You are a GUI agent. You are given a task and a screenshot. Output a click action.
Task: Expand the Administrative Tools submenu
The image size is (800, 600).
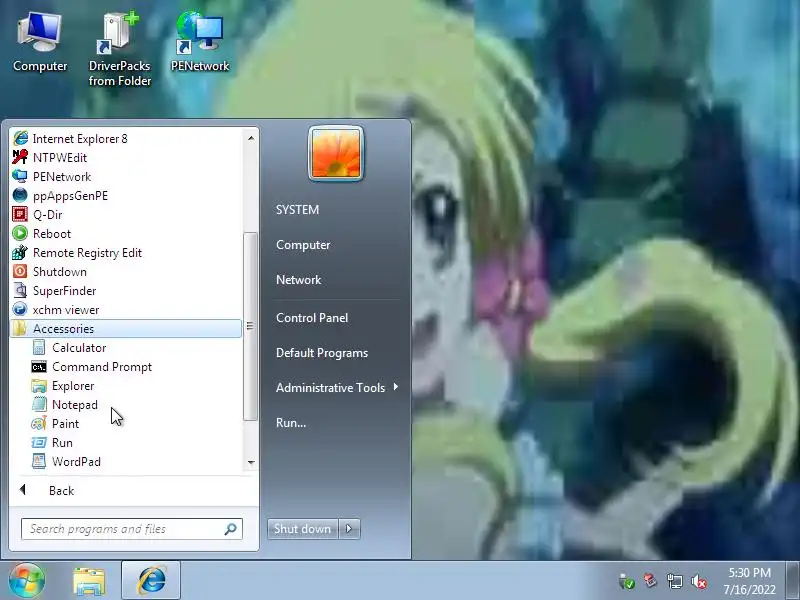coord(337,388)
